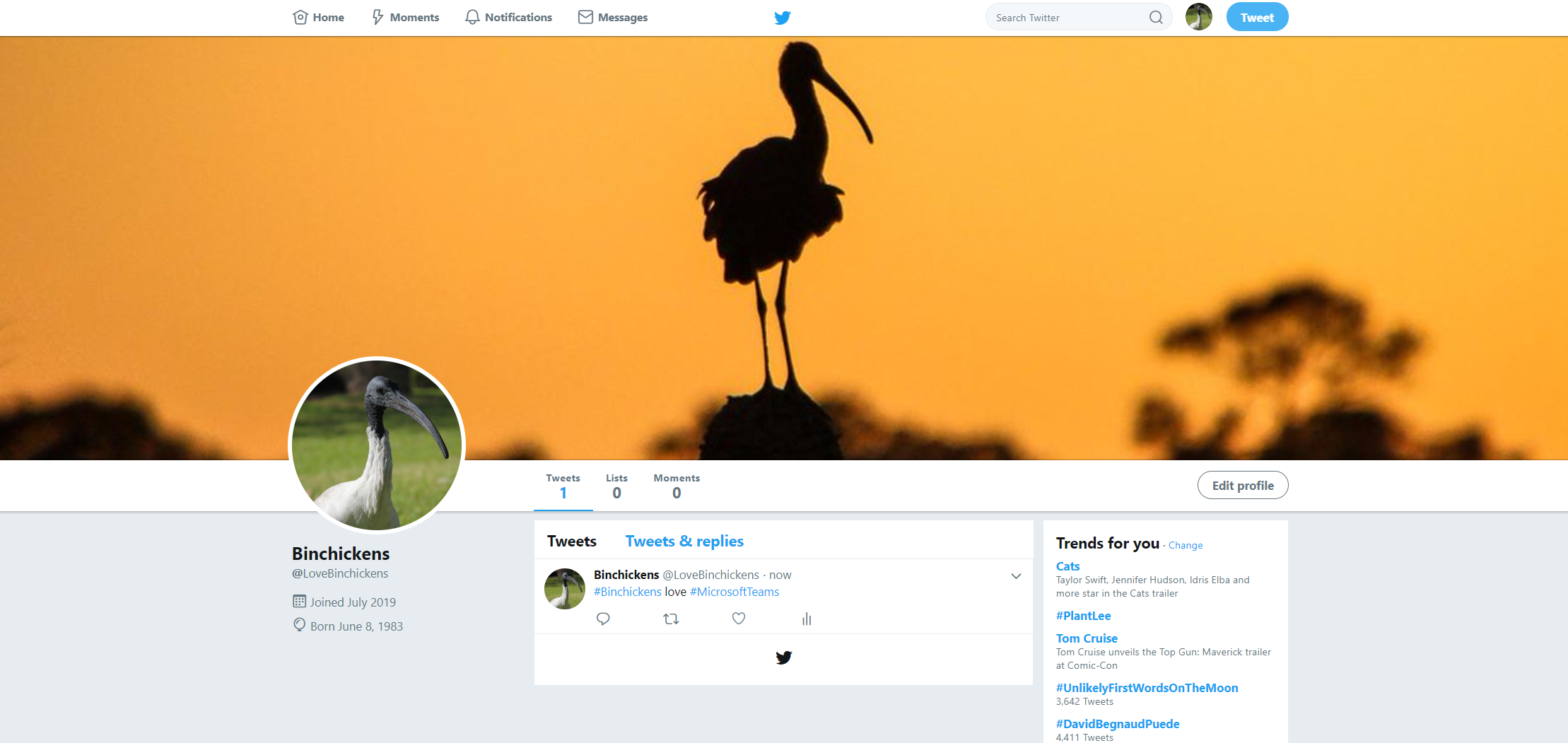1568x743 pixels.
Task: Click the blue Tweet button
Action: click(x=1257, y=18)
